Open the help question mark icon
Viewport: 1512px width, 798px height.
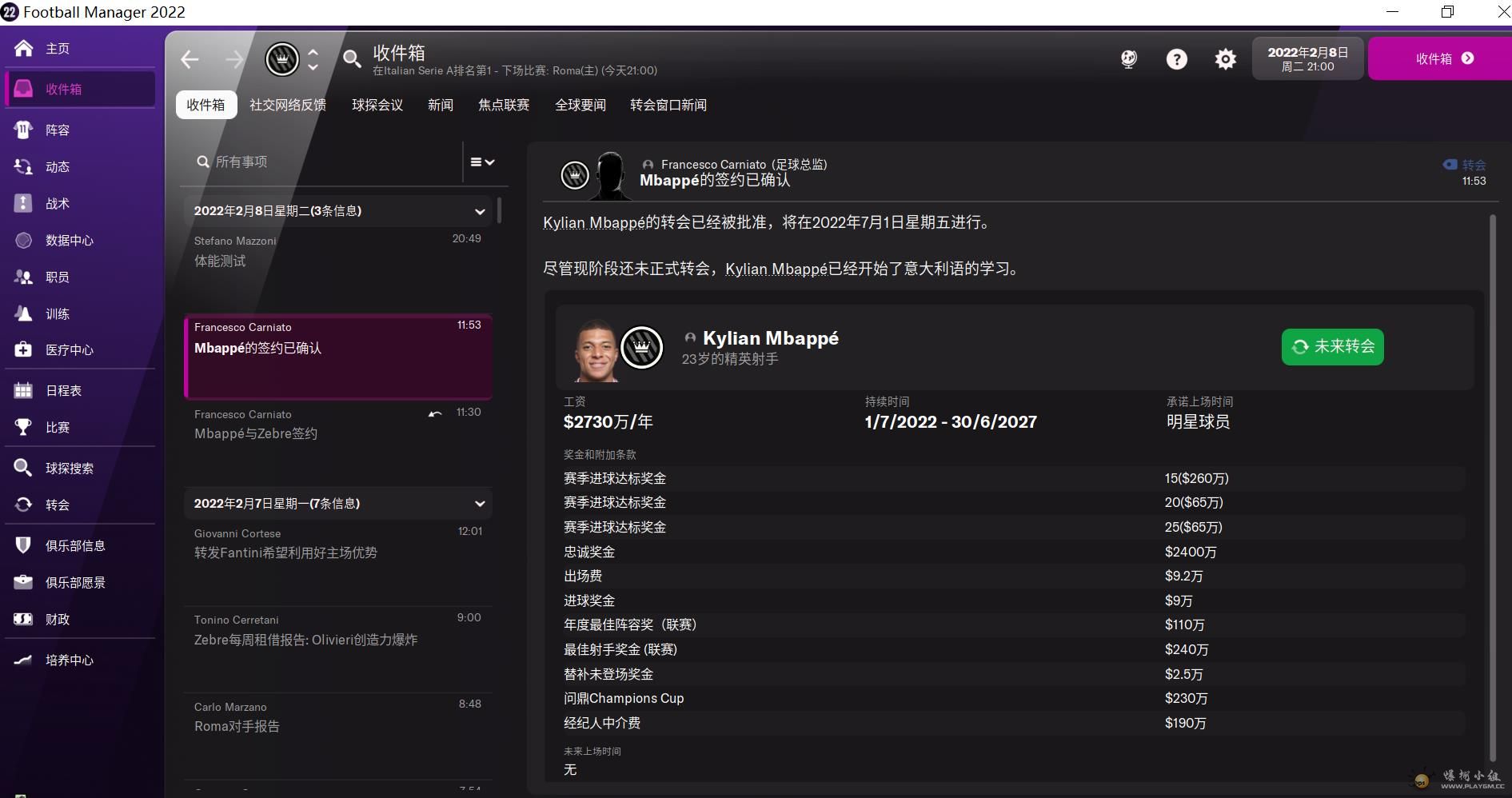[1176, 58]
